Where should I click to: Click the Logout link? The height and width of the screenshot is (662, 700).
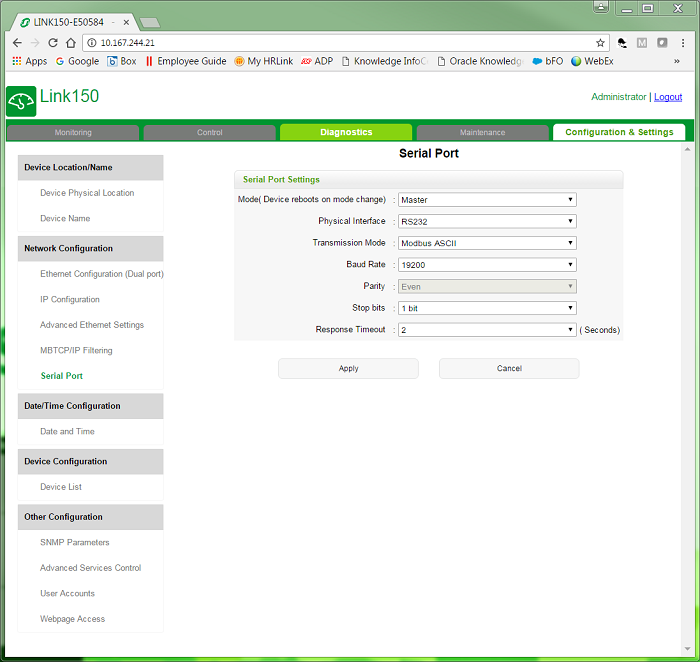click(x=668, y=97)
